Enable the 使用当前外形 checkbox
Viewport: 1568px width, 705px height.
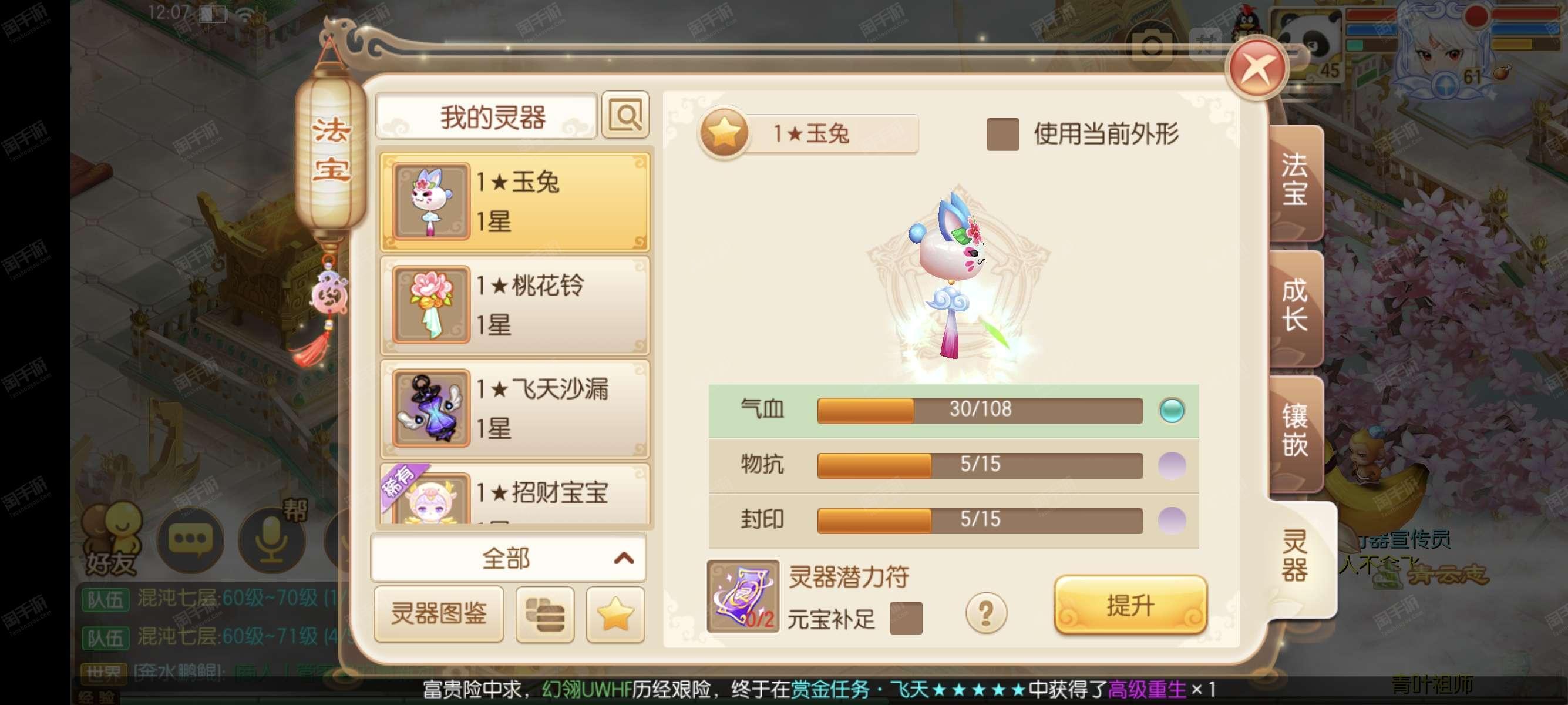[1002, 134]
